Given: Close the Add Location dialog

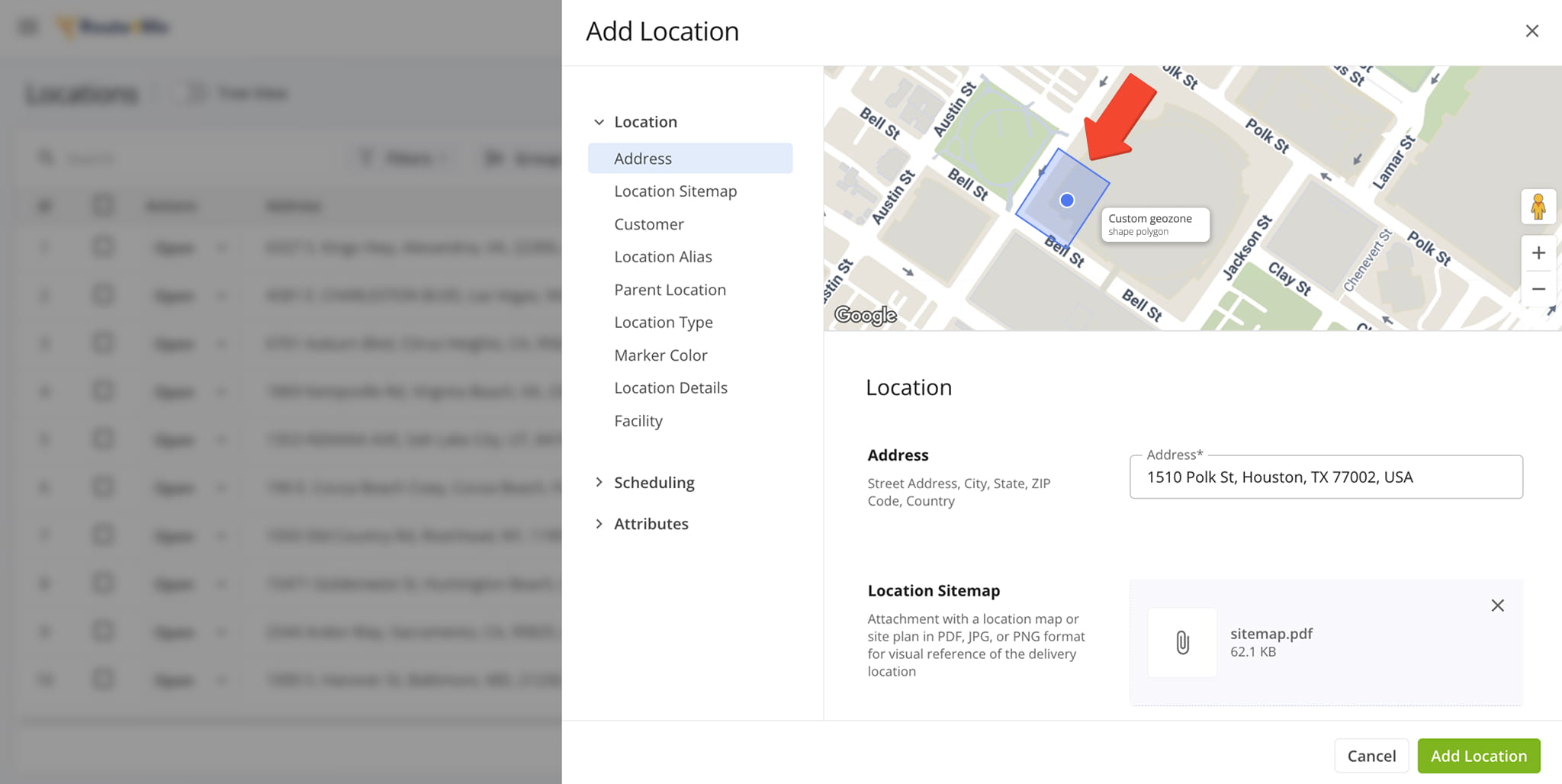Looking at the screenshot, I should [x=1531, y=31].
